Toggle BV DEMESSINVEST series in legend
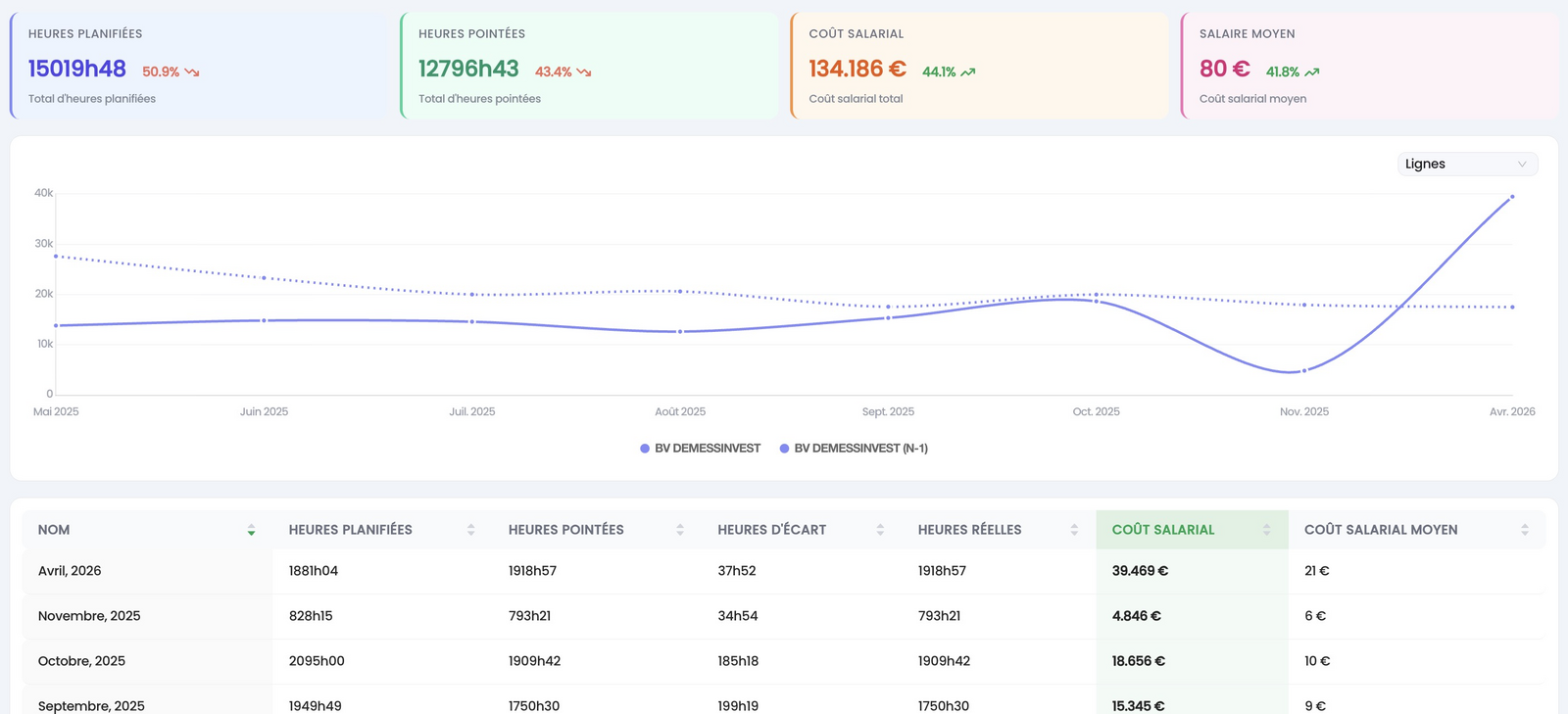 pos(700,449)
